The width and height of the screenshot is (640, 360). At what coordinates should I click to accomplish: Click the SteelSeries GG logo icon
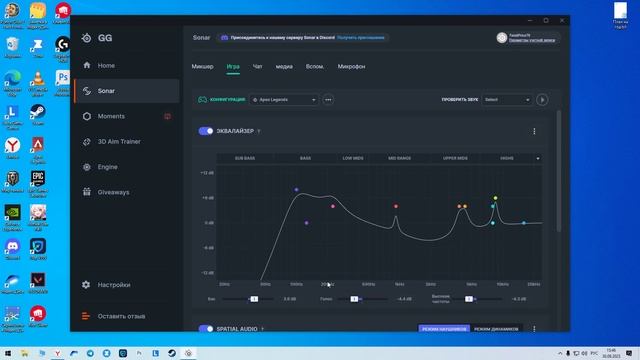[x=87, y=38]
